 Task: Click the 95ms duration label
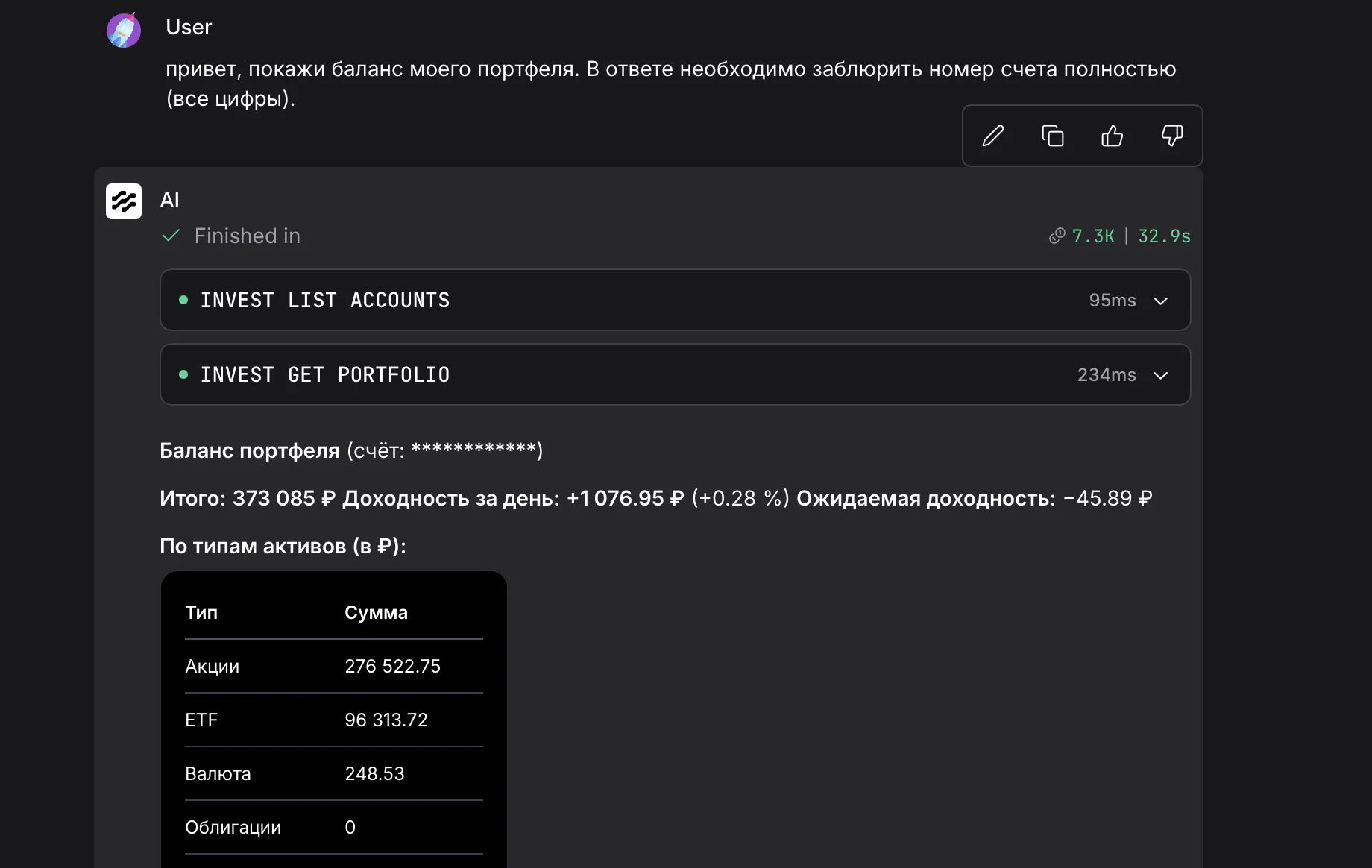tap(1113, 301)
